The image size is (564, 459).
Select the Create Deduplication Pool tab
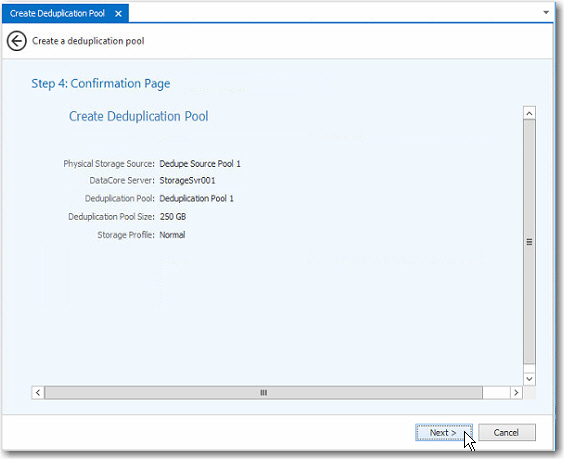(57, 14)
